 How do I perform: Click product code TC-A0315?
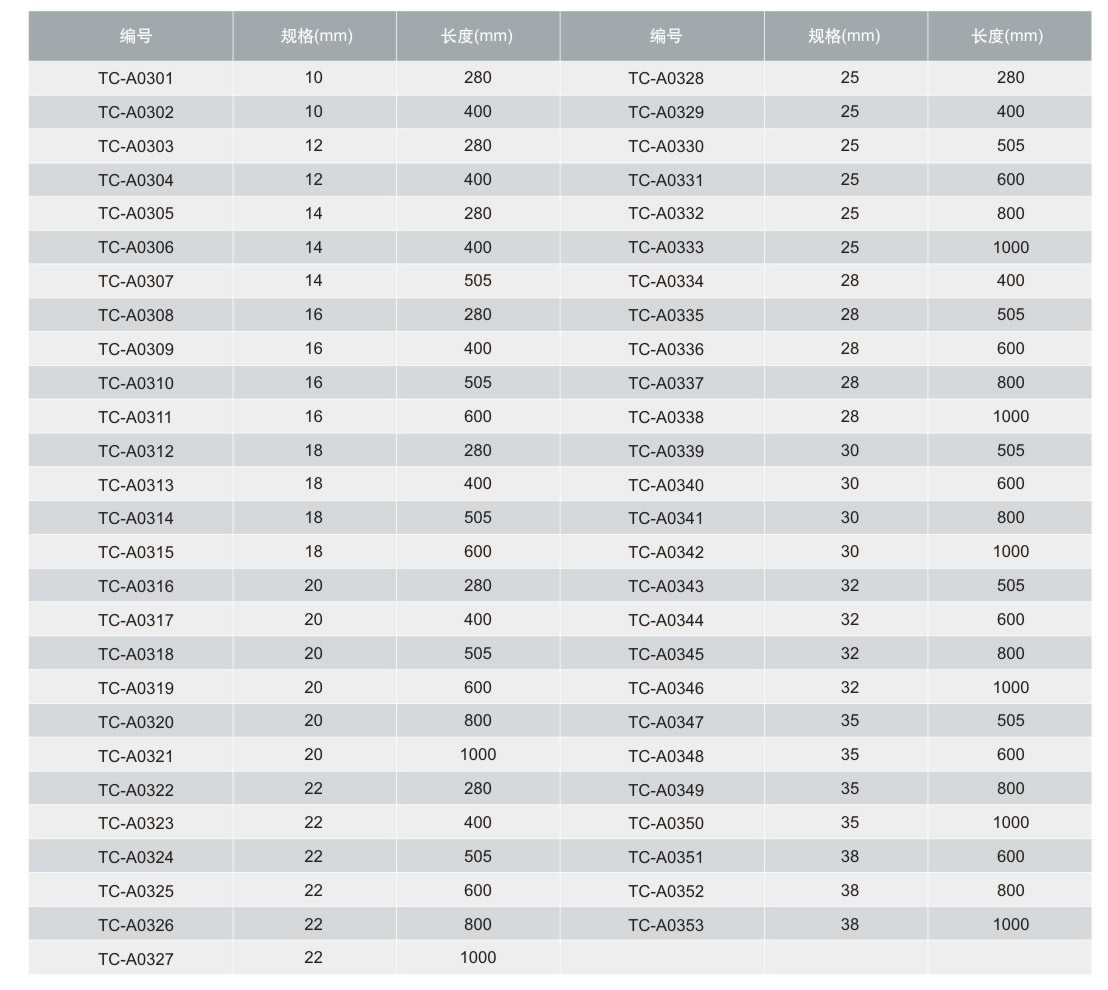pyautogui.click(x=135, y=553)
